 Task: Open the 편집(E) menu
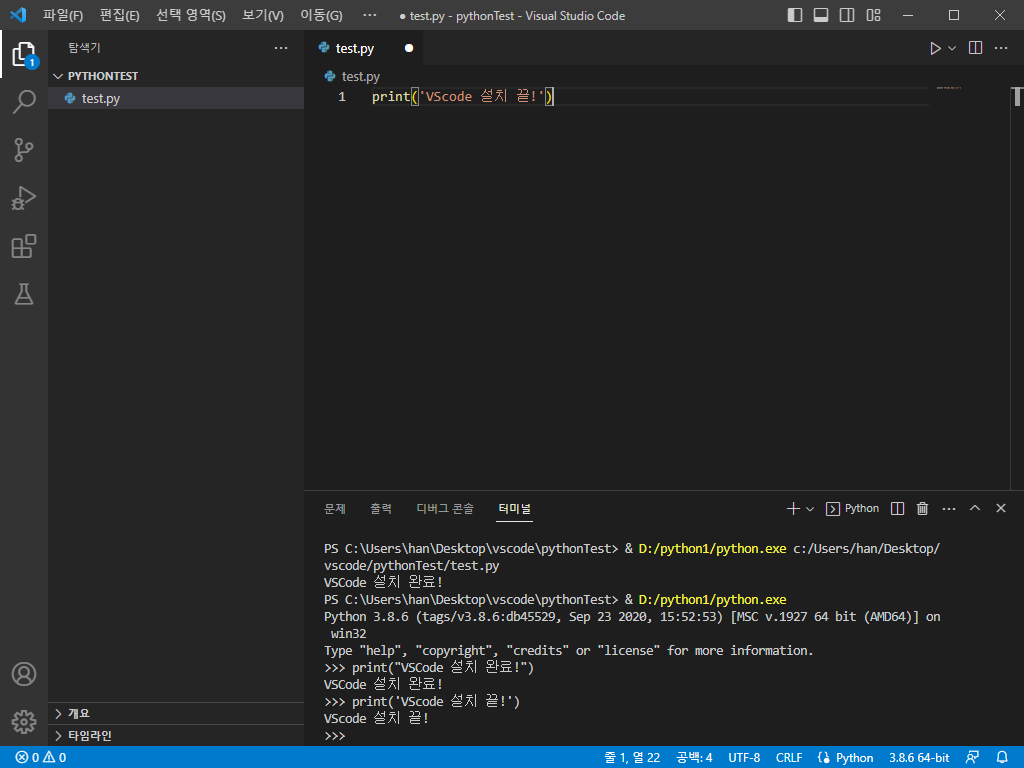[120, 15]
